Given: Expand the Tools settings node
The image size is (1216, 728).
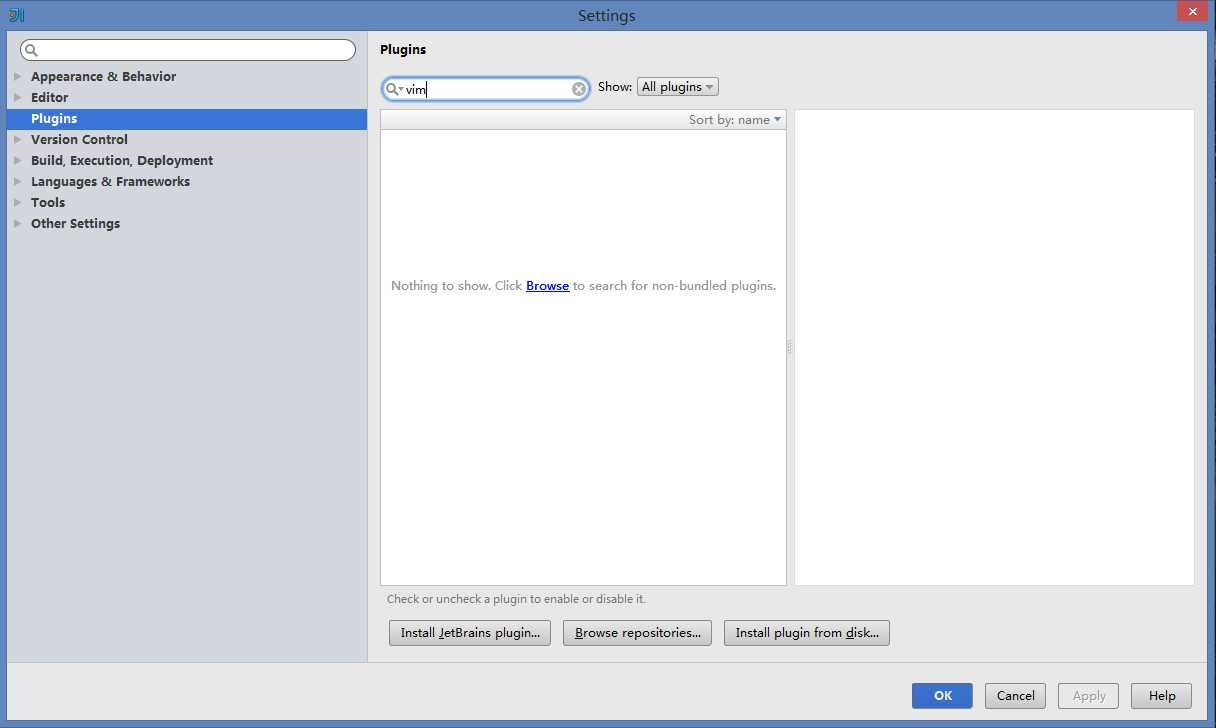Looking at the screenshot, I should 17,202.
